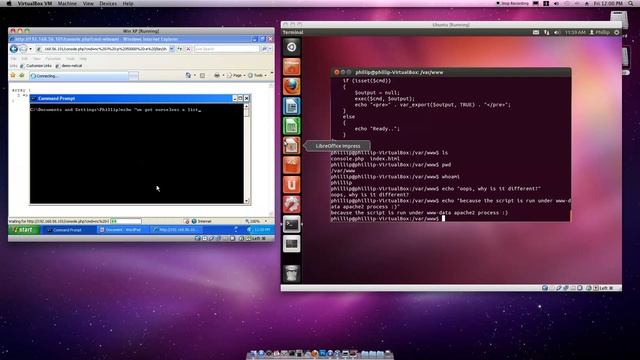This screenshot has width=640, height=360.
Task: Open the Machine menu
Action: 67,3
